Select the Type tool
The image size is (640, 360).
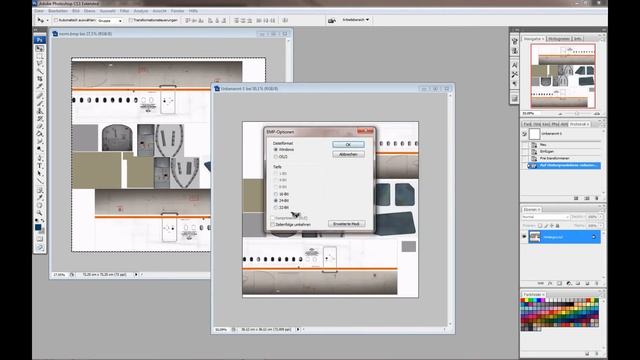[x=40, y=166]
